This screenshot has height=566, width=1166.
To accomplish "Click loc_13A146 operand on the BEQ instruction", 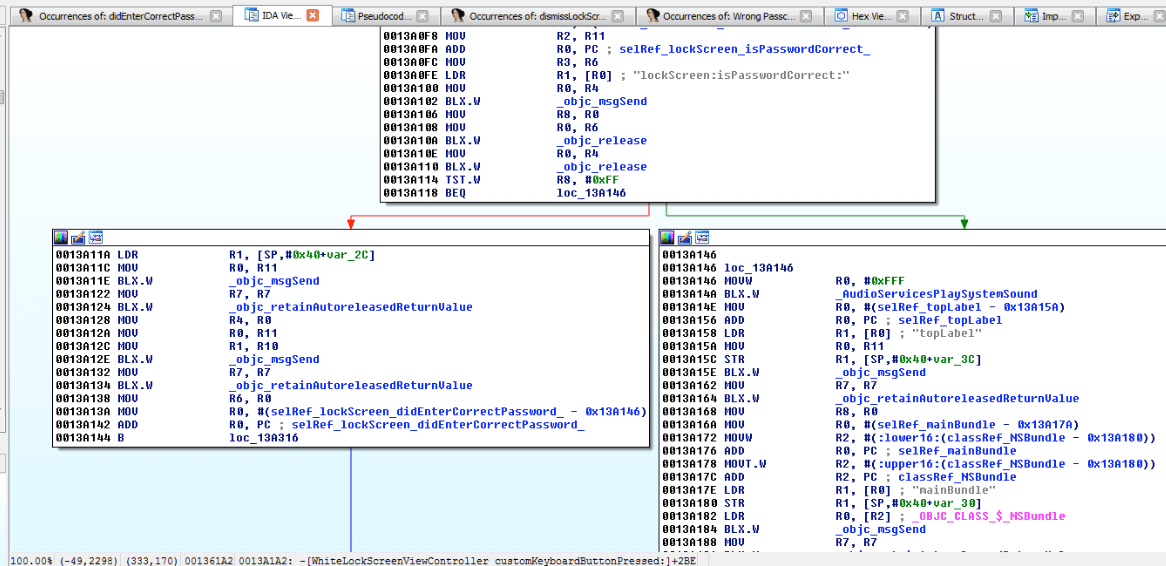I will (x=591, y=192).
